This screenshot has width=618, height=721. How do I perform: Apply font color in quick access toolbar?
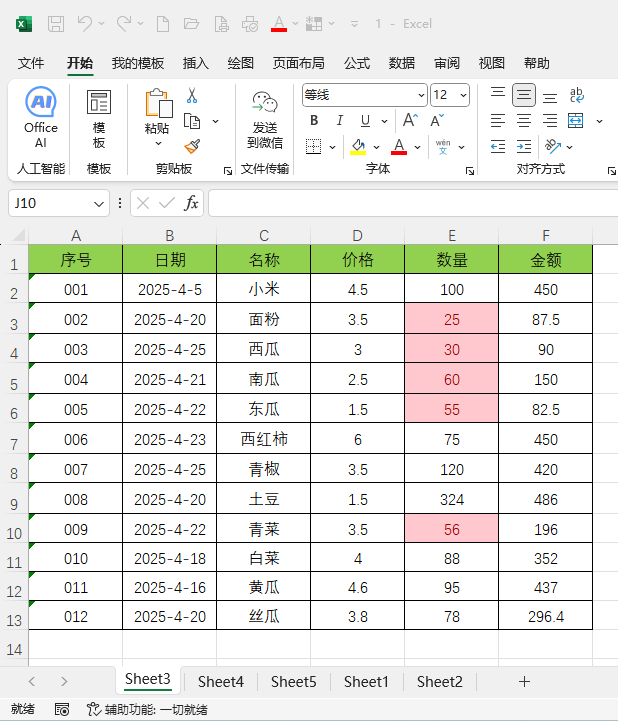point(279,23)
